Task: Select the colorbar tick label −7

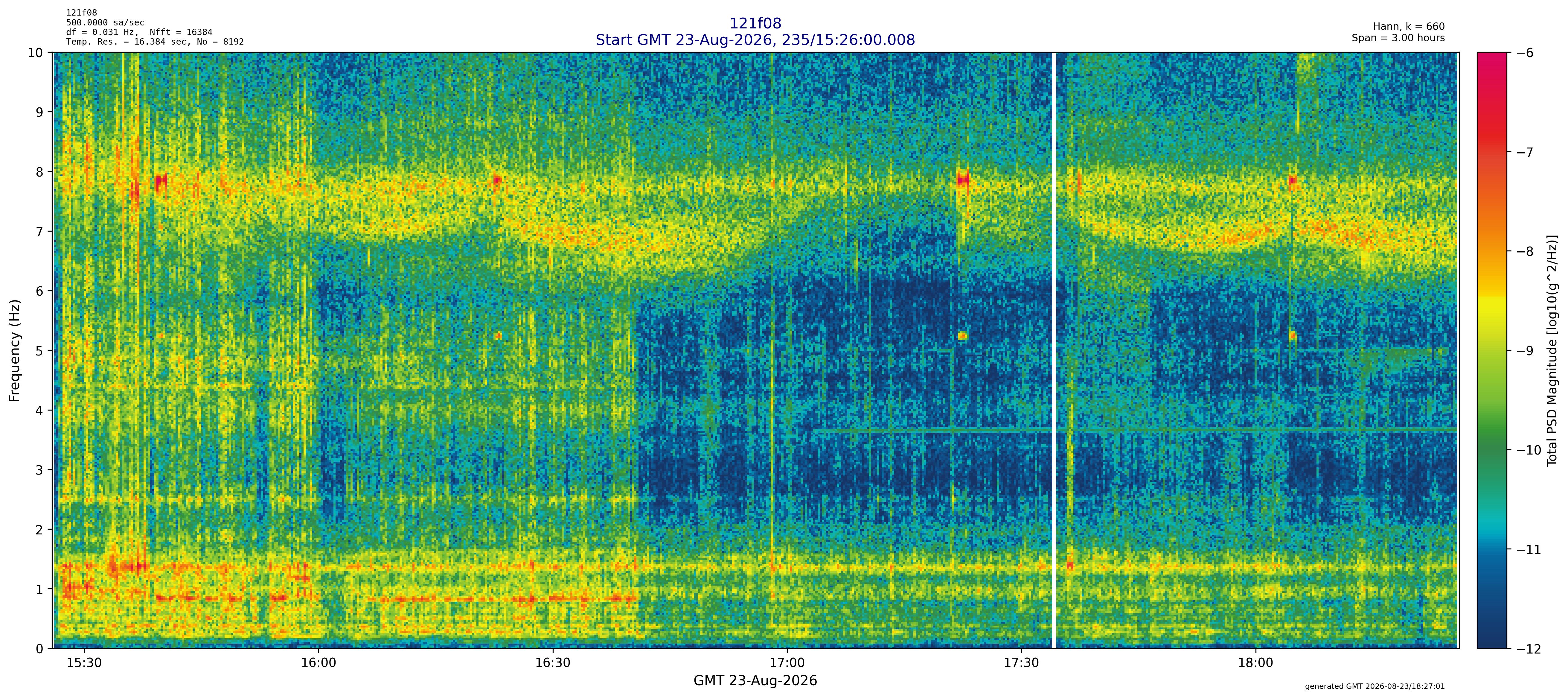Action: (x=1525, y=152)
